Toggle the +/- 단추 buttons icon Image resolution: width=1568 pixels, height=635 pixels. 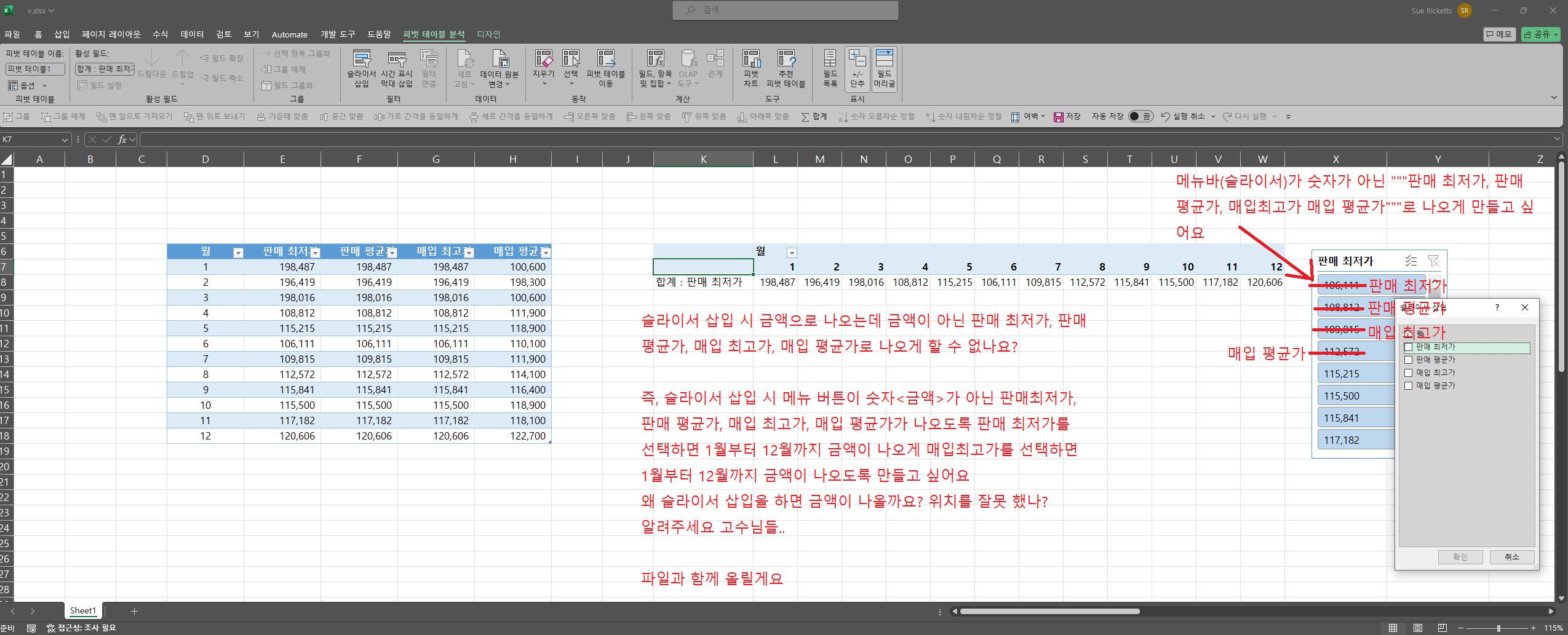(x=857, y=68)
